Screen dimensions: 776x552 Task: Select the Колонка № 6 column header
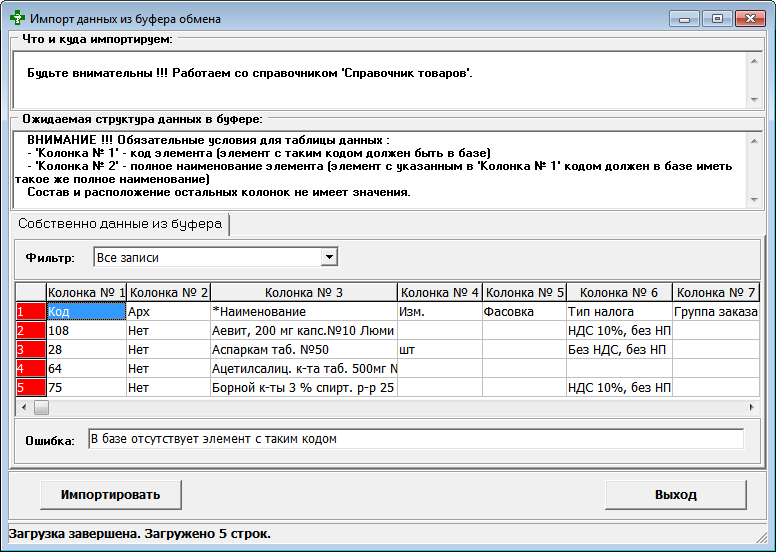pyautogui.click(x=618, y=292)
